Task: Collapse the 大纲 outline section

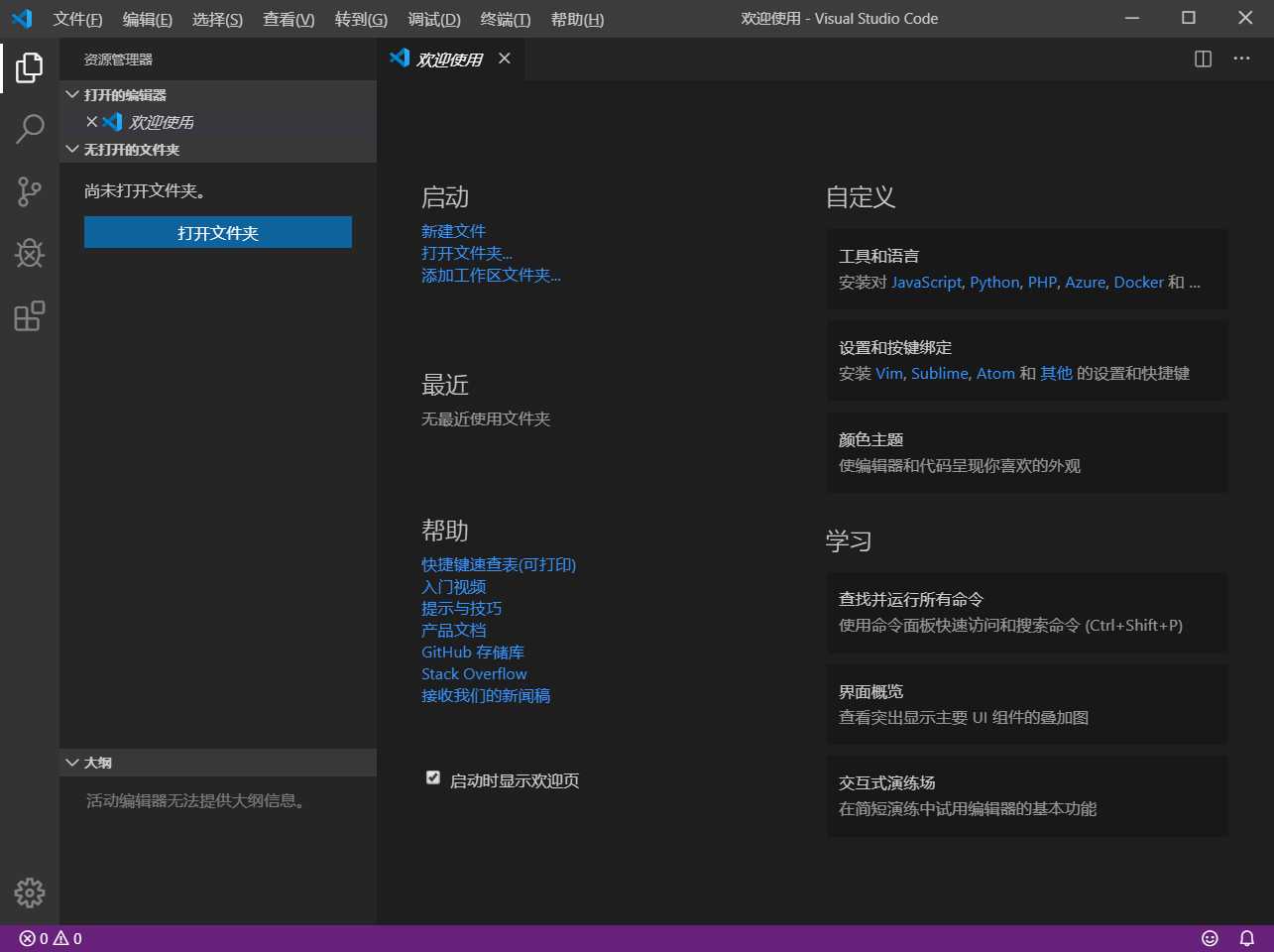Action: tap(218, 762)
